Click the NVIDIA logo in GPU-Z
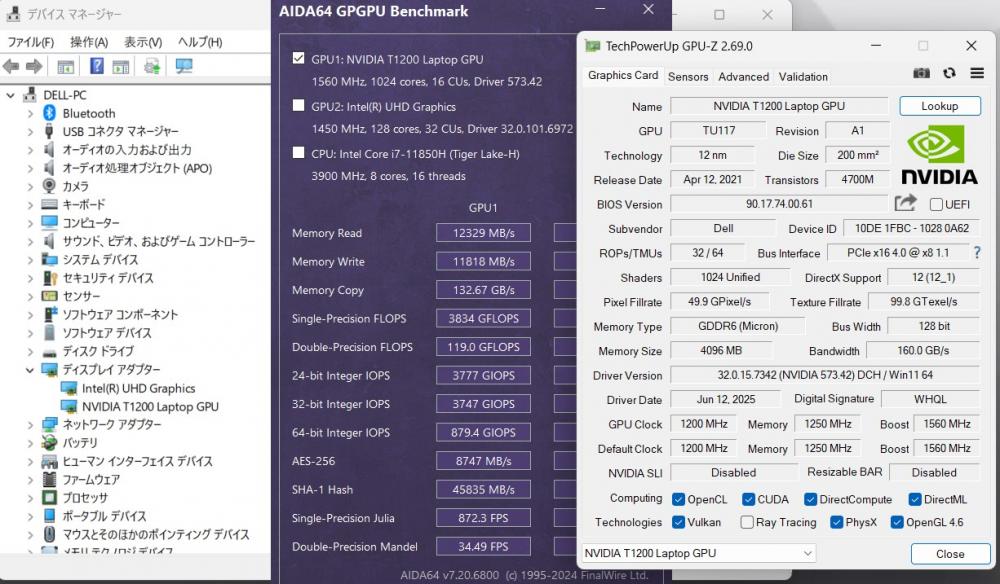Image resolution: width=1000 pixels, height=584 pixels. pos(939,155)
